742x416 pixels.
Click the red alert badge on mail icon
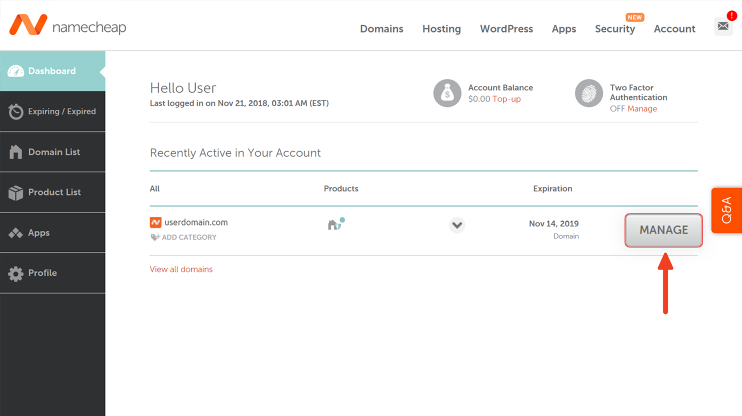pyautogui.click(x=732, y=16)
